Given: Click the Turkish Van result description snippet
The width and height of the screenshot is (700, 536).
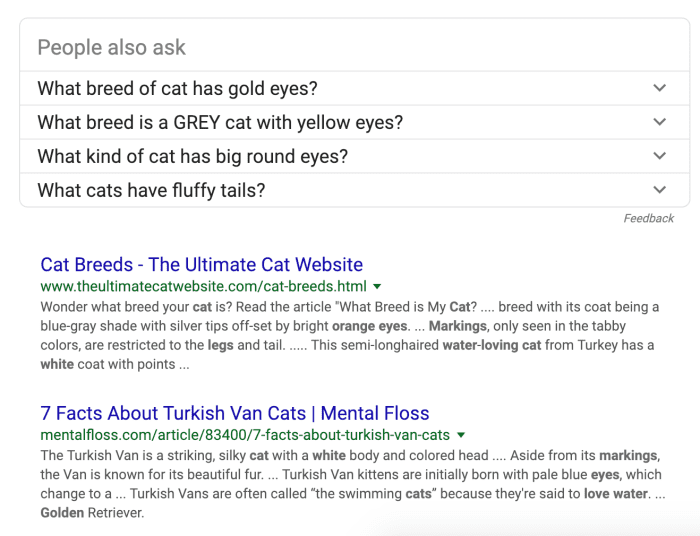Looking at the screenshot, I should click(340, 484).
